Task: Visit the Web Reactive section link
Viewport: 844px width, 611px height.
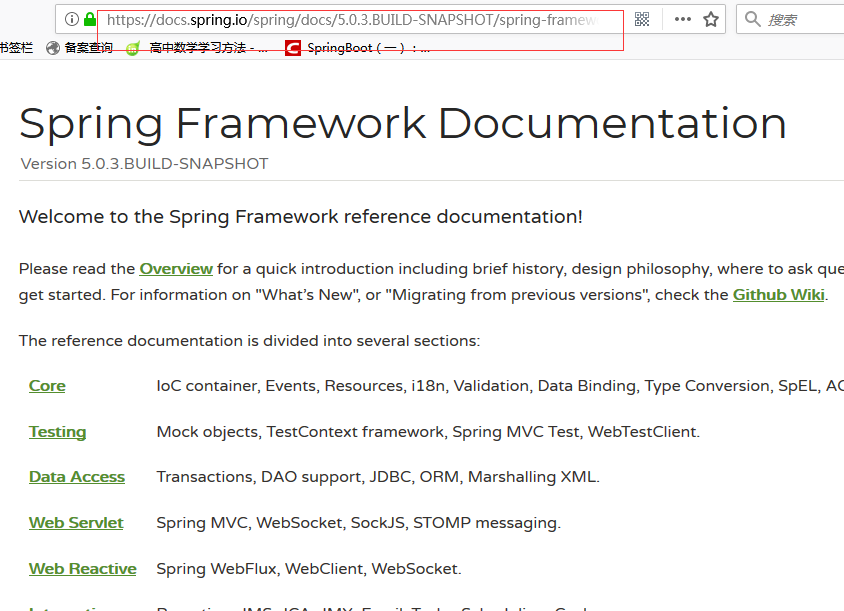Action: [x=83, y=568]
